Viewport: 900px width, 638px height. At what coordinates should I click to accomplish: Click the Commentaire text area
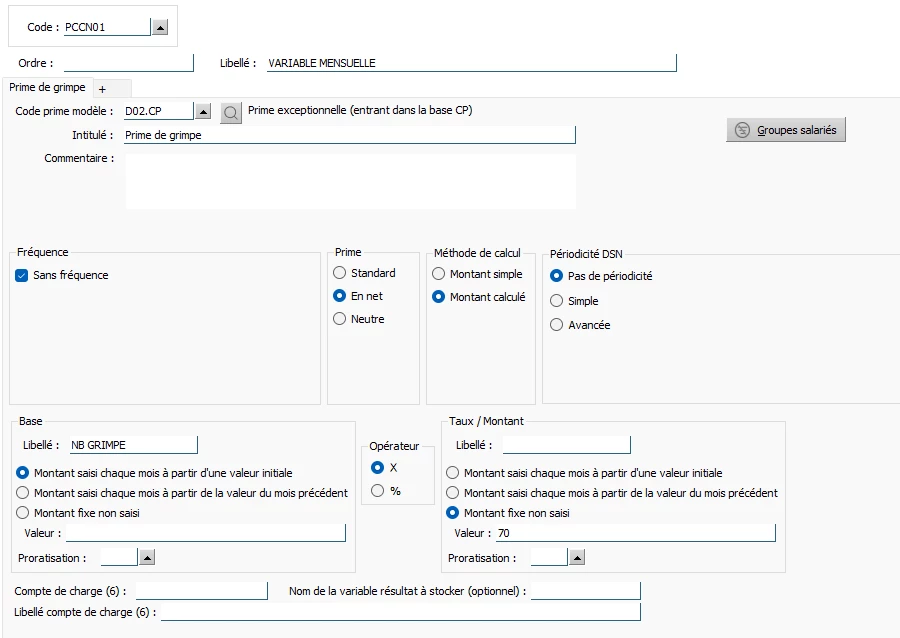click(x=350, y=180)
